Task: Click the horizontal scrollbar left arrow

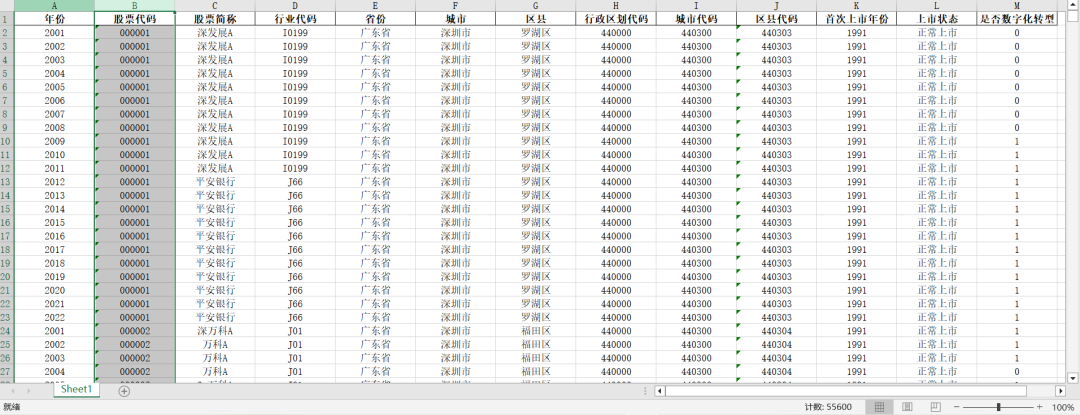Action: (x=660, y=391)
